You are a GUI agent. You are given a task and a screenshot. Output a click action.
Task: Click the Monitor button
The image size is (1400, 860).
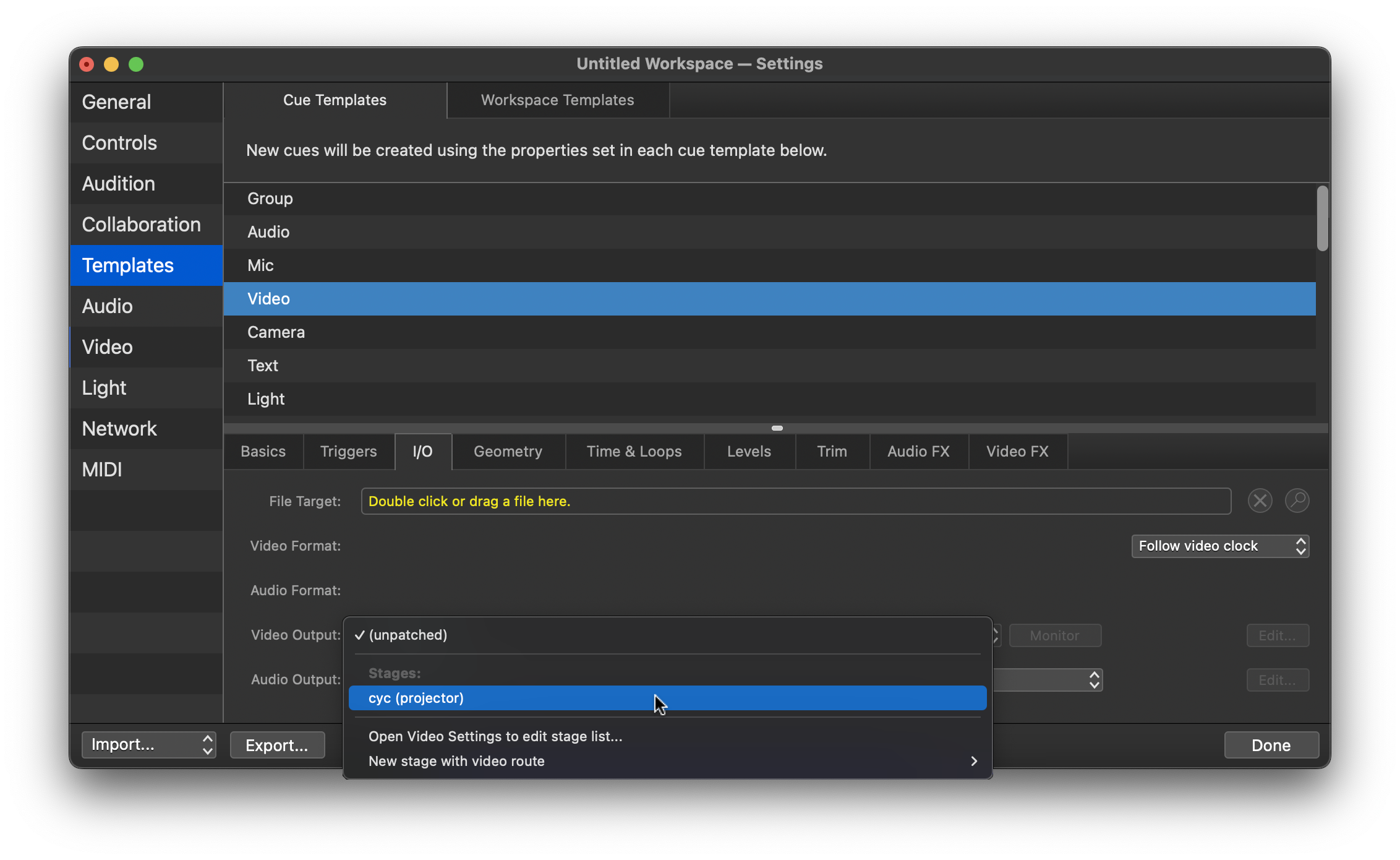[1055, 635]
